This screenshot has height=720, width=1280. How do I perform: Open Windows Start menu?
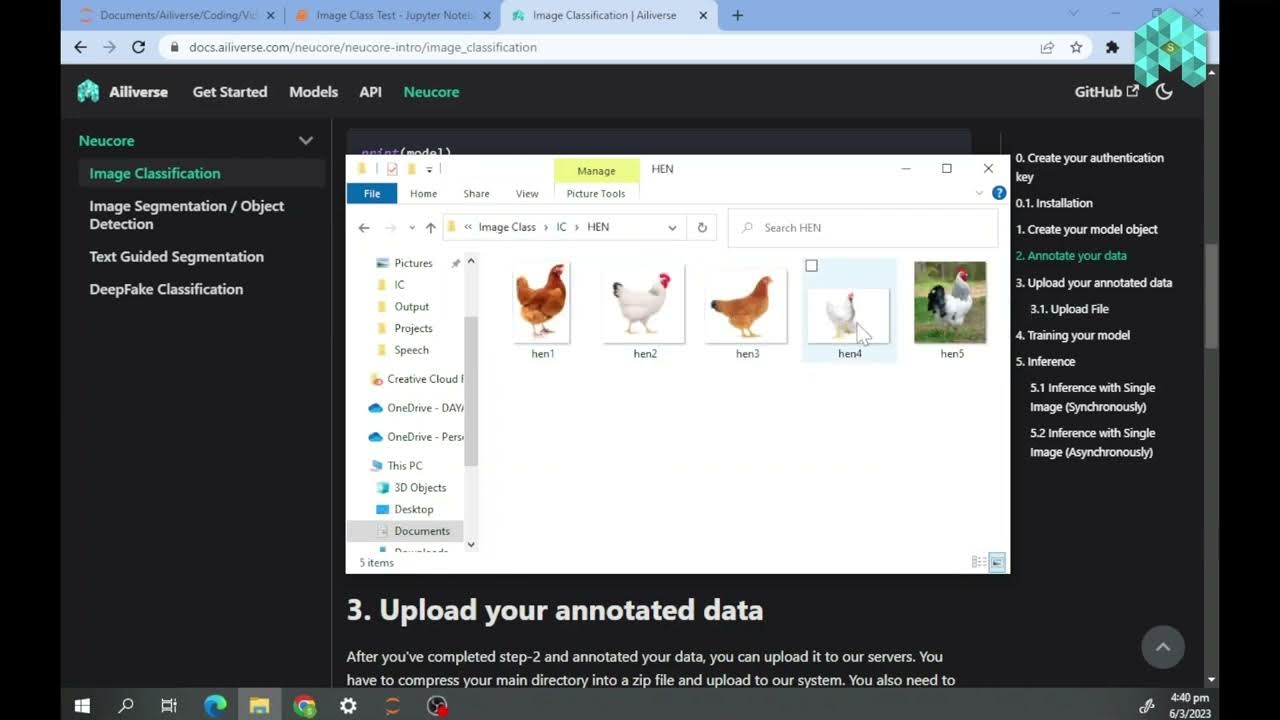[x=82, y=706]
